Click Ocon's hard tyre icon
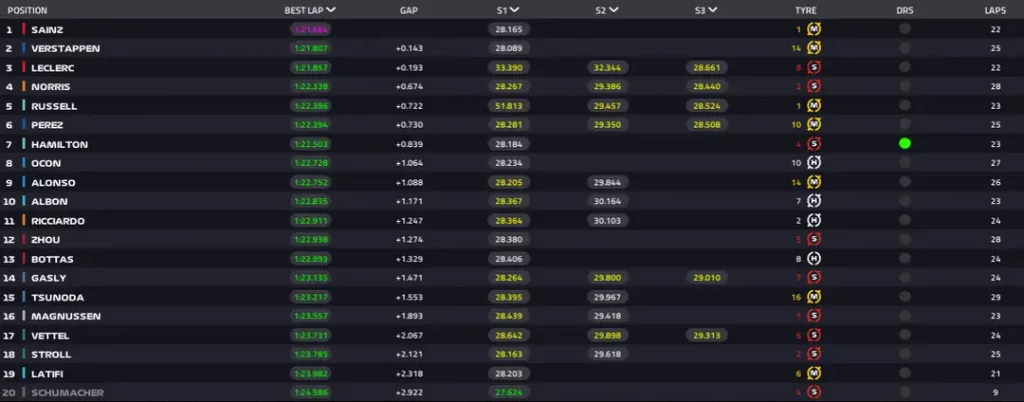The width and height of the screenshot is (1024, 402). [x=814, y=163]
